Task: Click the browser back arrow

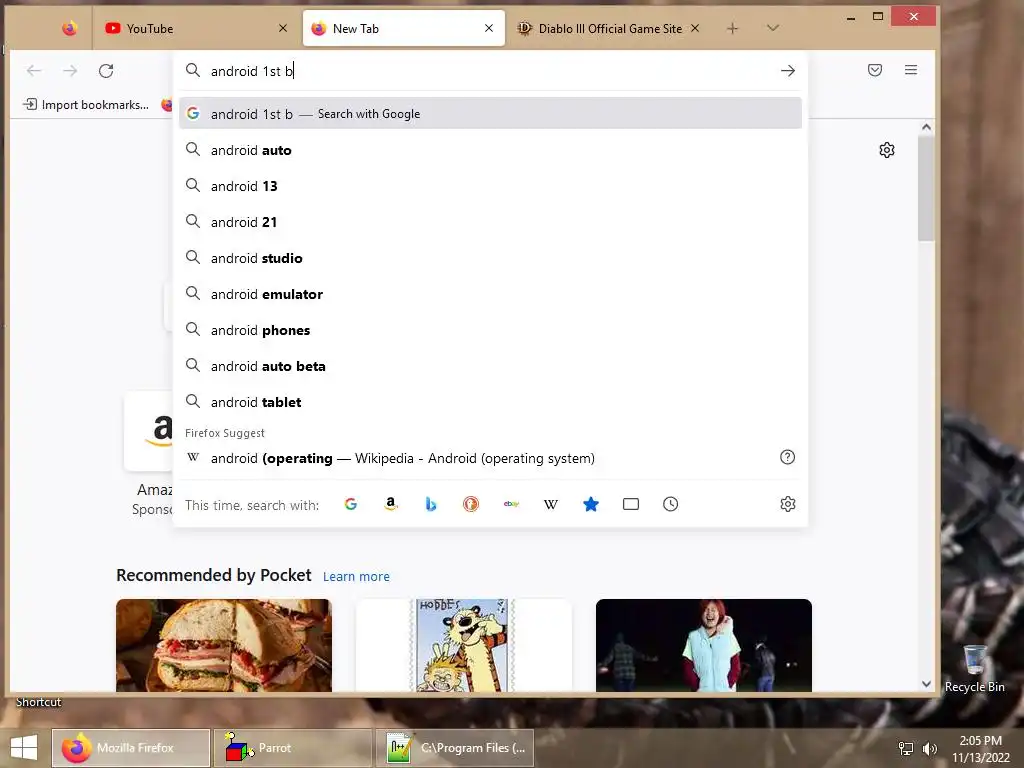Action: coord(34,71)
